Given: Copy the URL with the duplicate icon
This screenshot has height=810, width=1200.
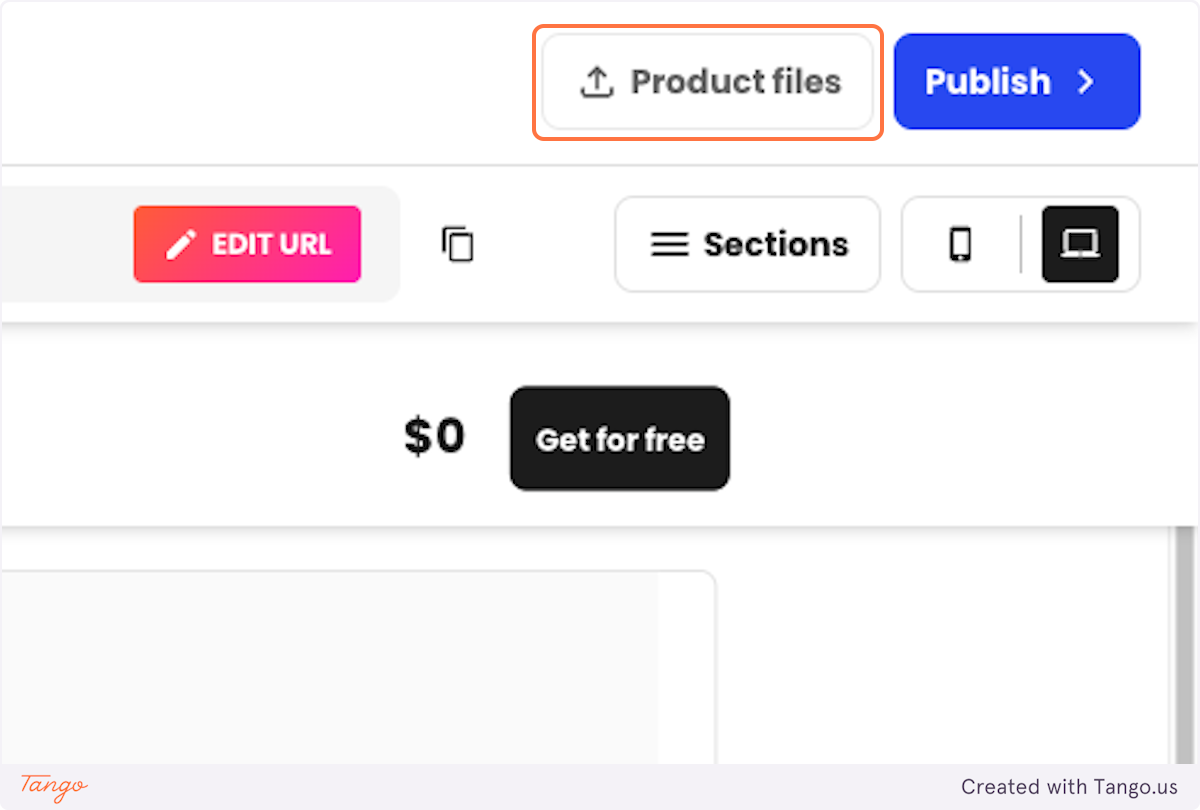Looking at the screenshot, I should click(x=458, y=244).
